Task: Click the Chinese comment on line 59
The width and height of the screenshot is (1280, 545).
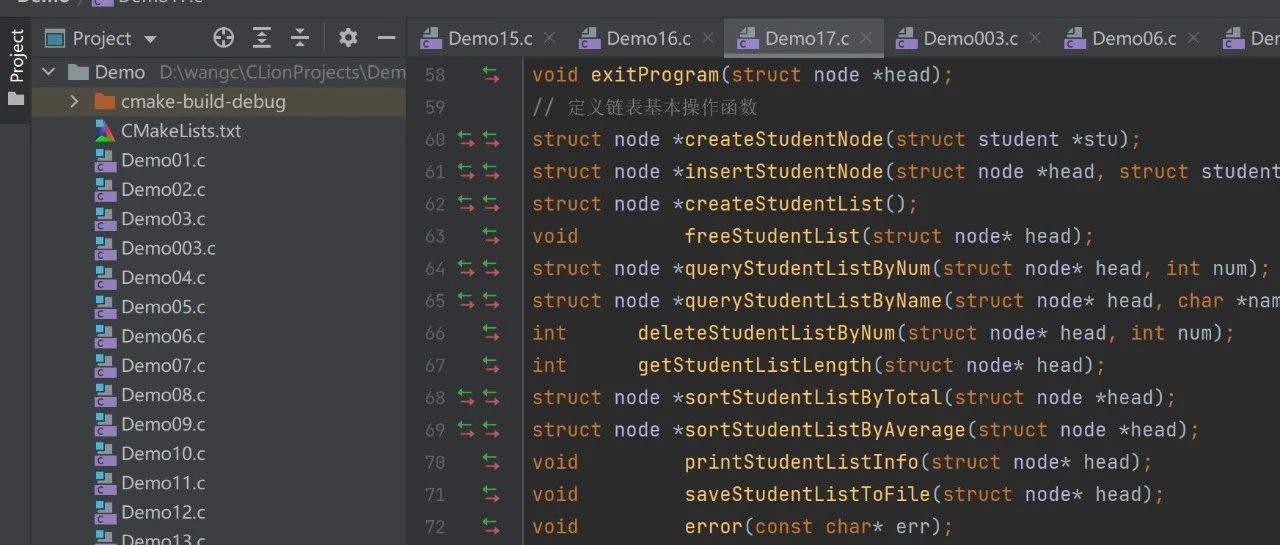Action: [644, 107]
